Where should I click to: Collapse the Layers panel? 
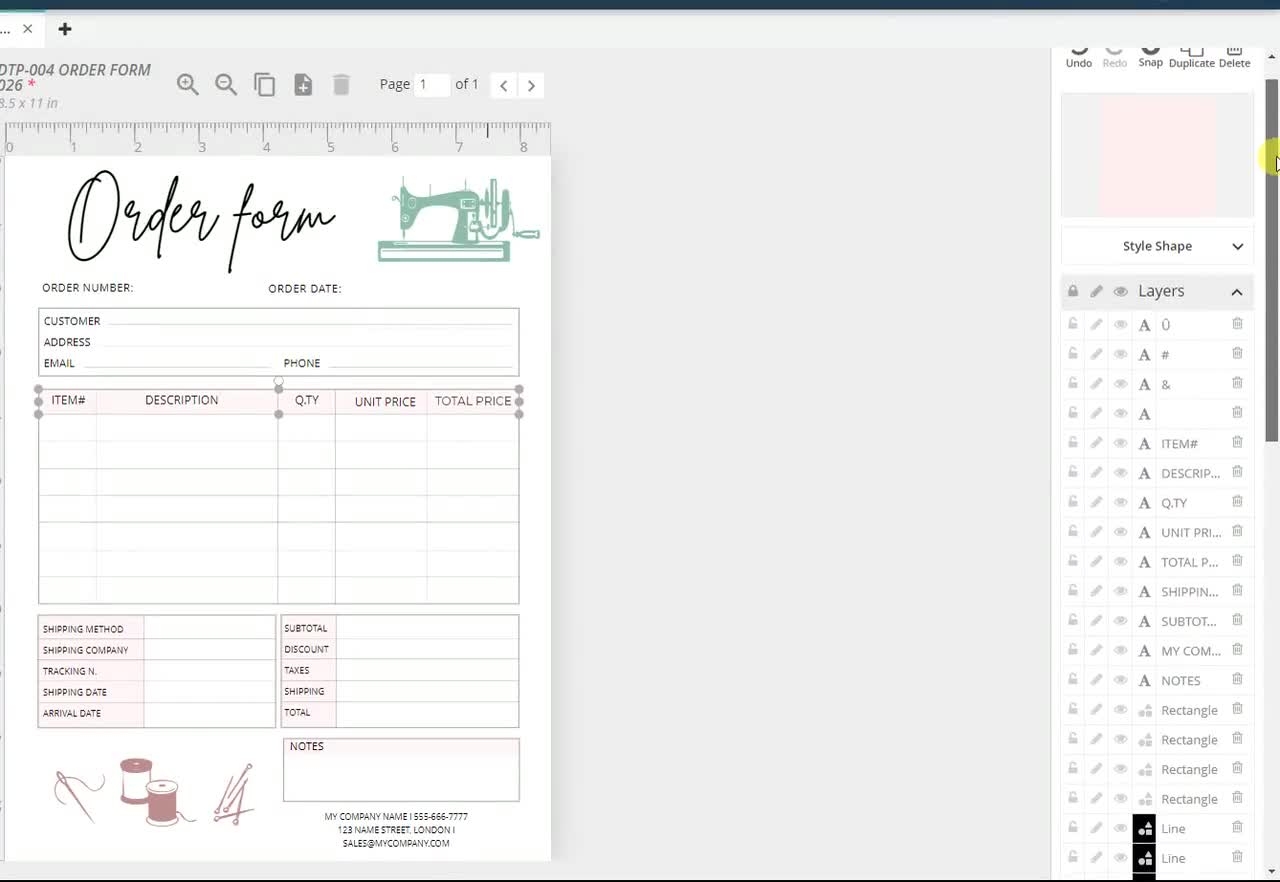[x=1237, y=292]
